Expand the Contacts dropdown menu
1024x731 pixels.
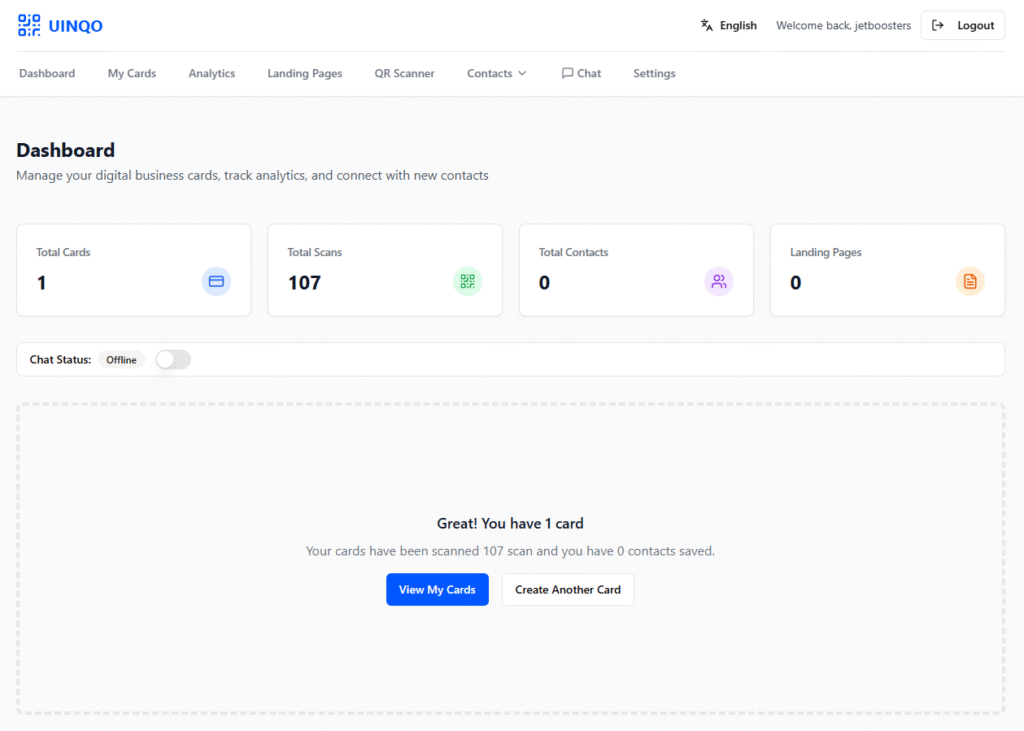click(496, 73)
